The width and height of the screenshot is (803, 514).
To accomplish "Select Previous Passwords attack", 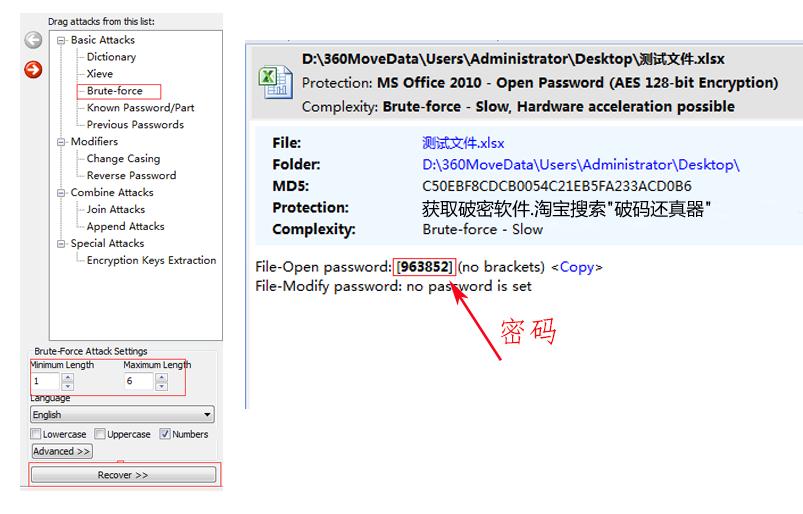I will (x=135, y=124).
